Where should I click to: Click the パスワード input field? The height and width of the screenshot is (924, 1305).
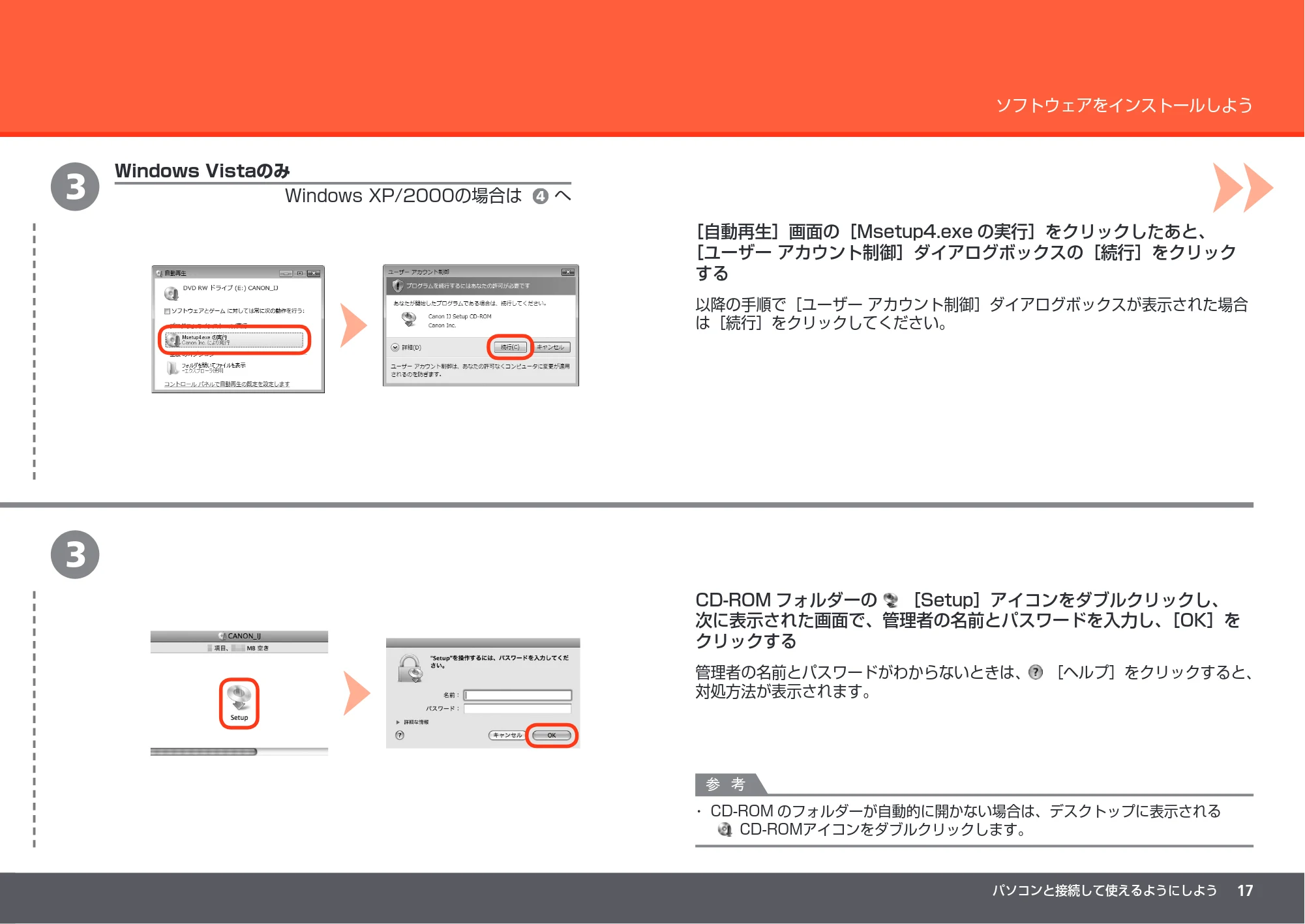click(x=518, y=708)
